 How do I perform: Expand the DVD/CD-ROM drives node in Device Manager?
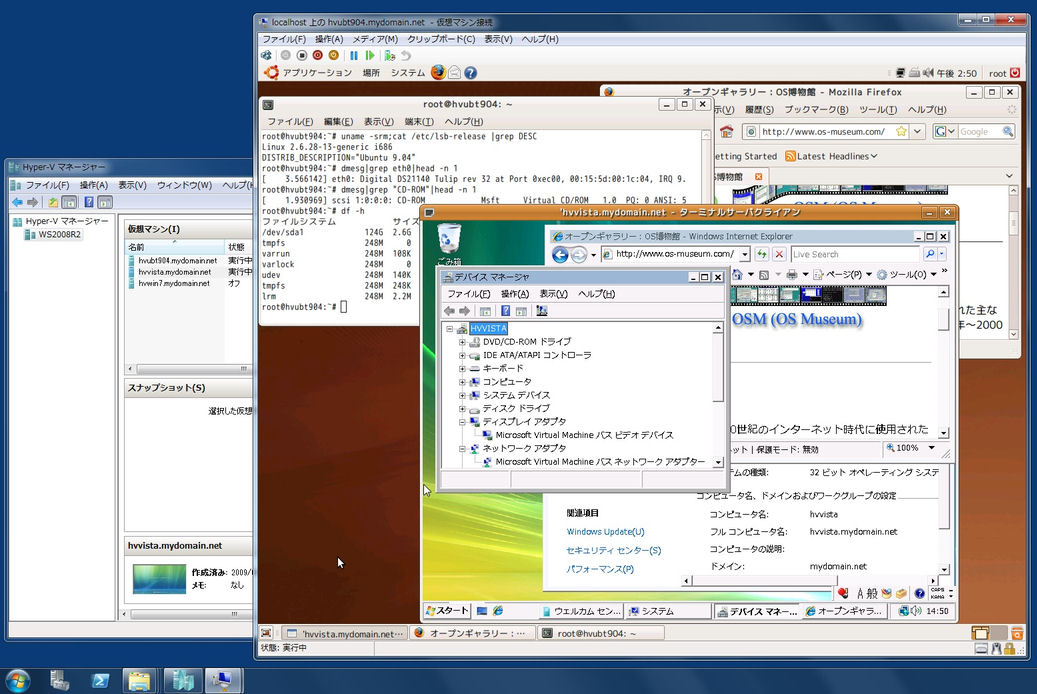[x=462, y=342]
